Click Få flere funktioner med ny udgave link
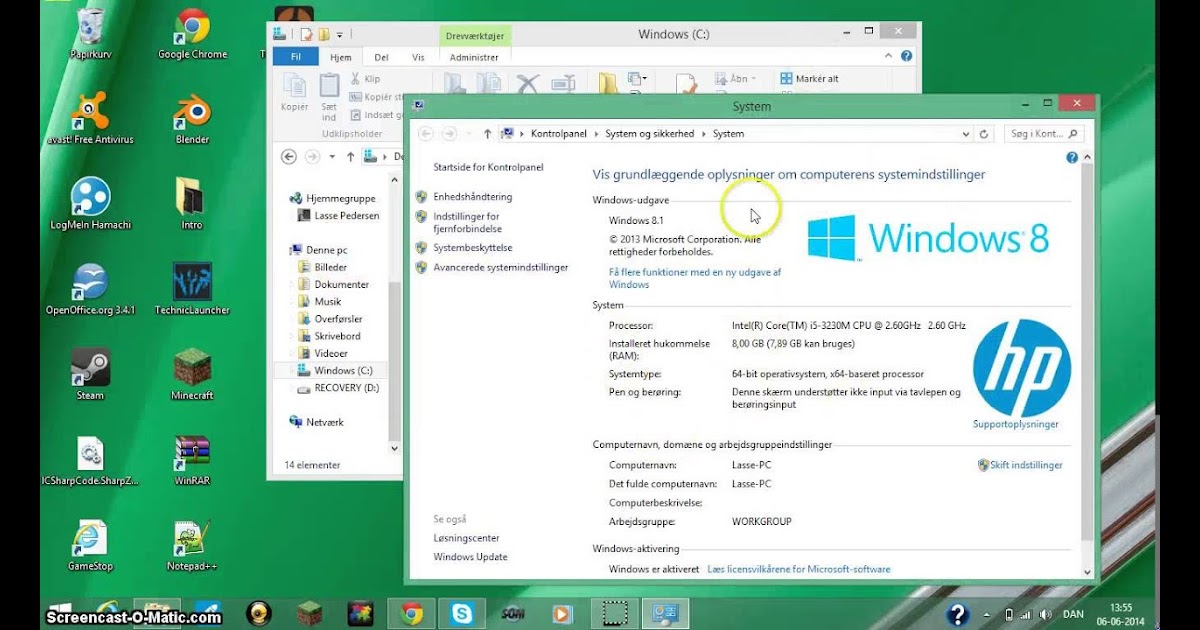Image resolution: width=1200 pixels, height=630 pixels. [695, 278]
